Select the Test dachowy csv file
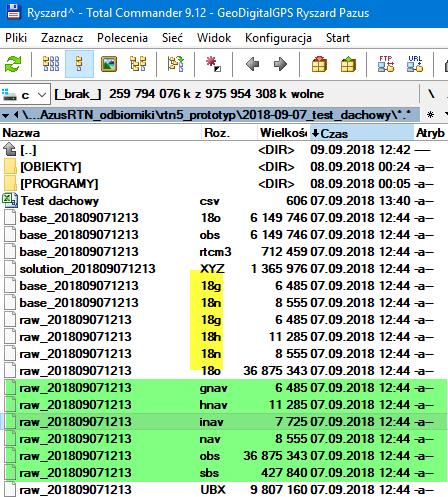Screen dimensions: 448x497 point(224,201)
